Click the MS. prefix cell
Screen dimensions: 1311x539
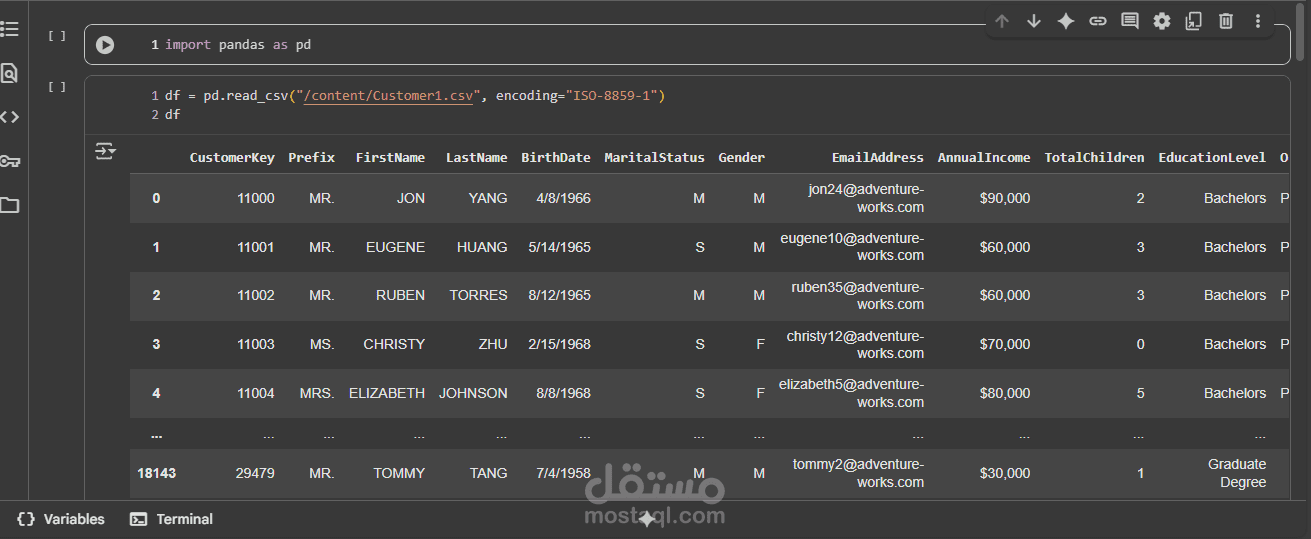point(322,344)
